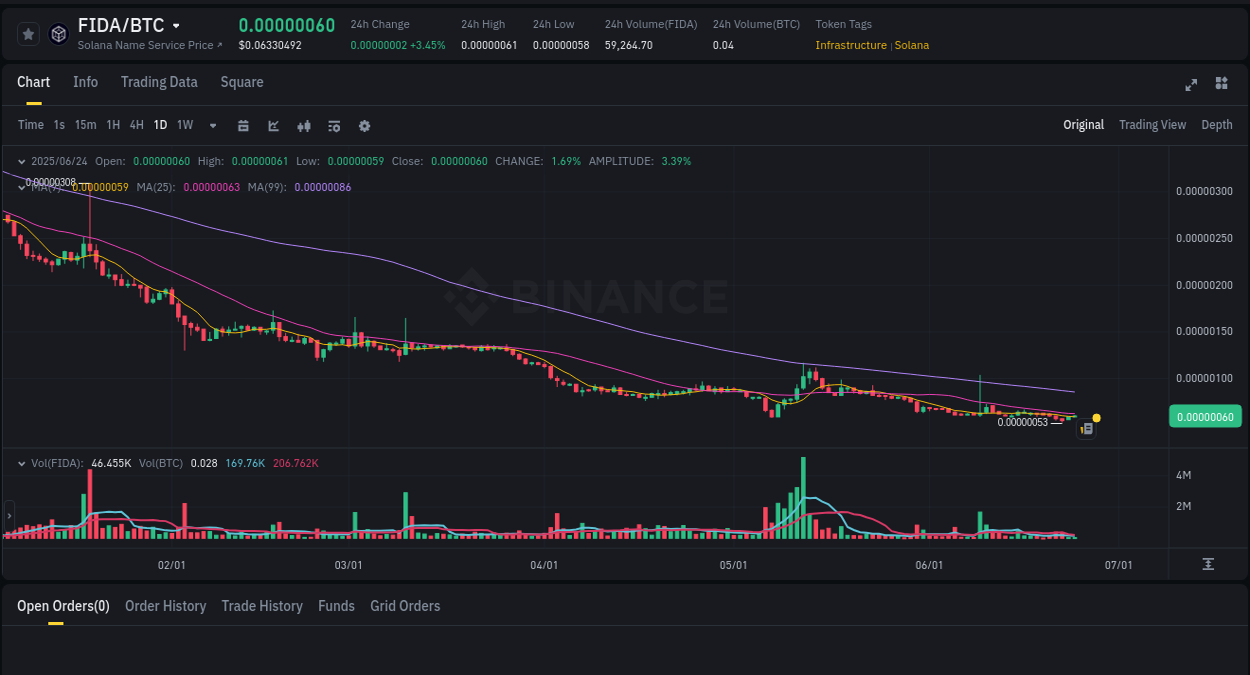Screen dimensions: 1250x675
Task: Open the technical indicators panel
Action: point(333,125)
